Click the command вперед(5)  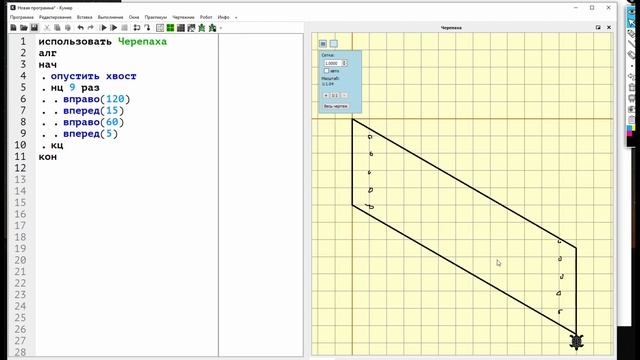pyautogui.click(x=90, y=133)
